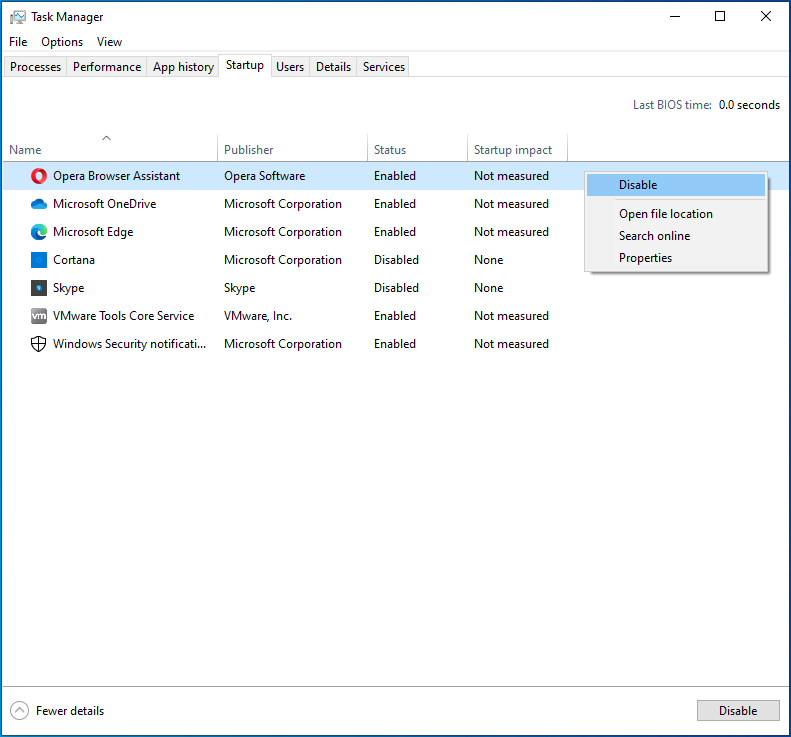Sort by Status column header

coord(390,150)
